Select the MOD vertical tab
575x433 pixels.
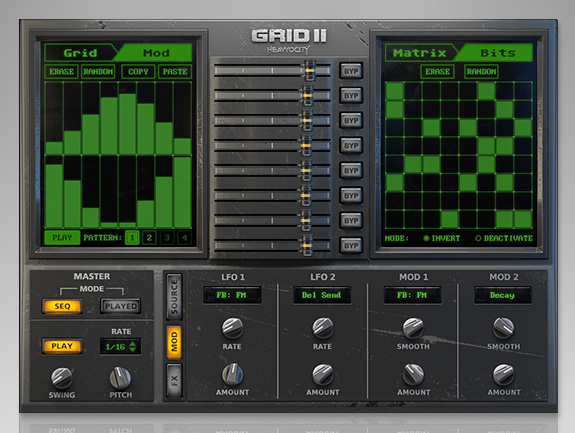(x=174, y=342)
